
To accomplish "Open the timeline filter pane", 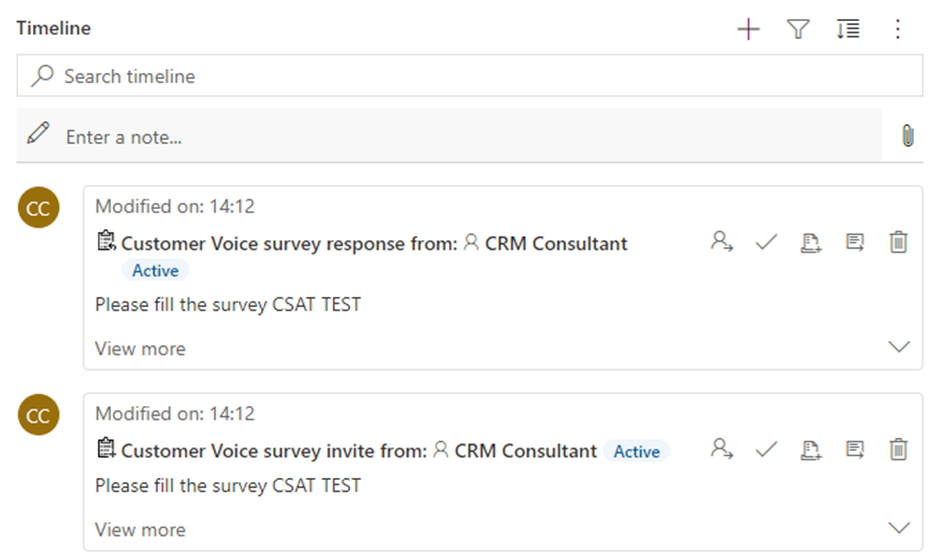I will pyautogui.click(x=798, y=29).
